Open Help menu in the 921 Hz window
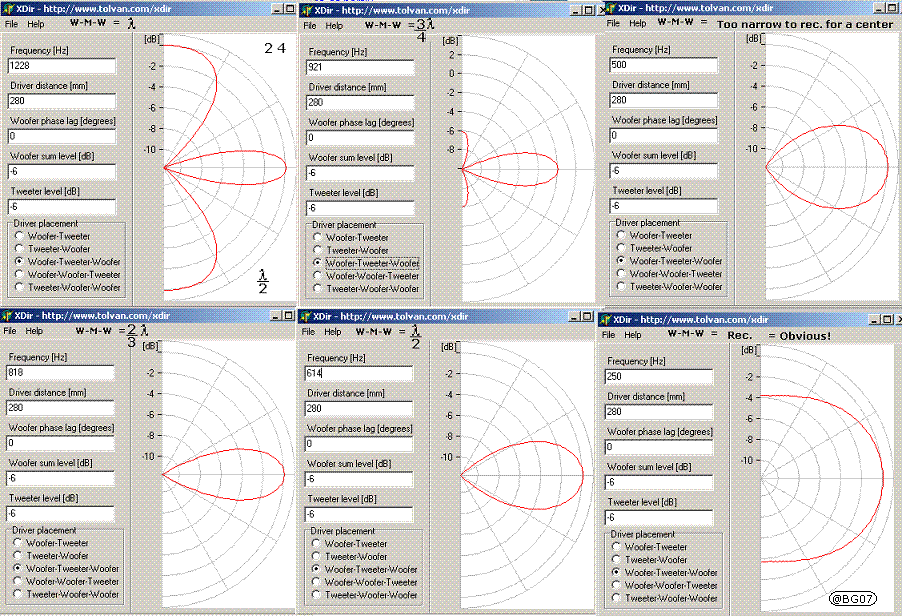This screenshot has height=616, width=903. pos(334,26)
